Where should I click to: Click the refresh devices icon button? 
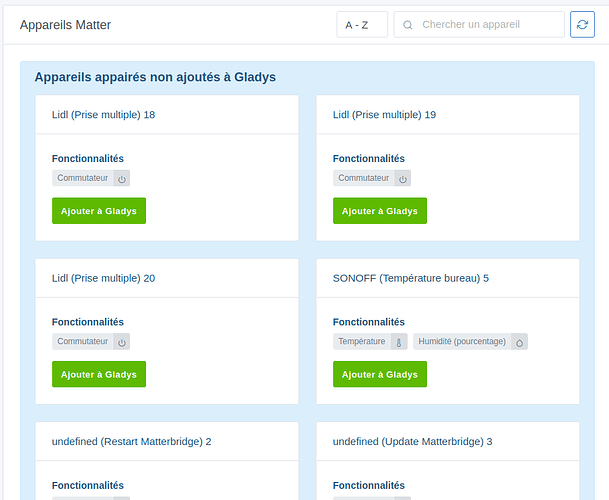(582, 25)
